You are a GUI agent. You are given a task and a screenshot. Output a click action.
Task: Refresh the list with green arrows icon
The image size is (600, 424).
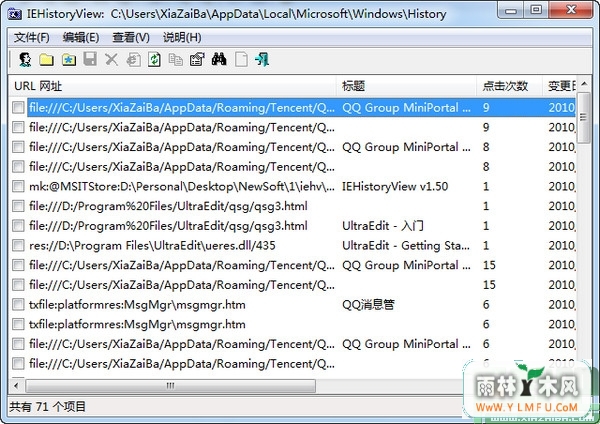click(154, 60)
